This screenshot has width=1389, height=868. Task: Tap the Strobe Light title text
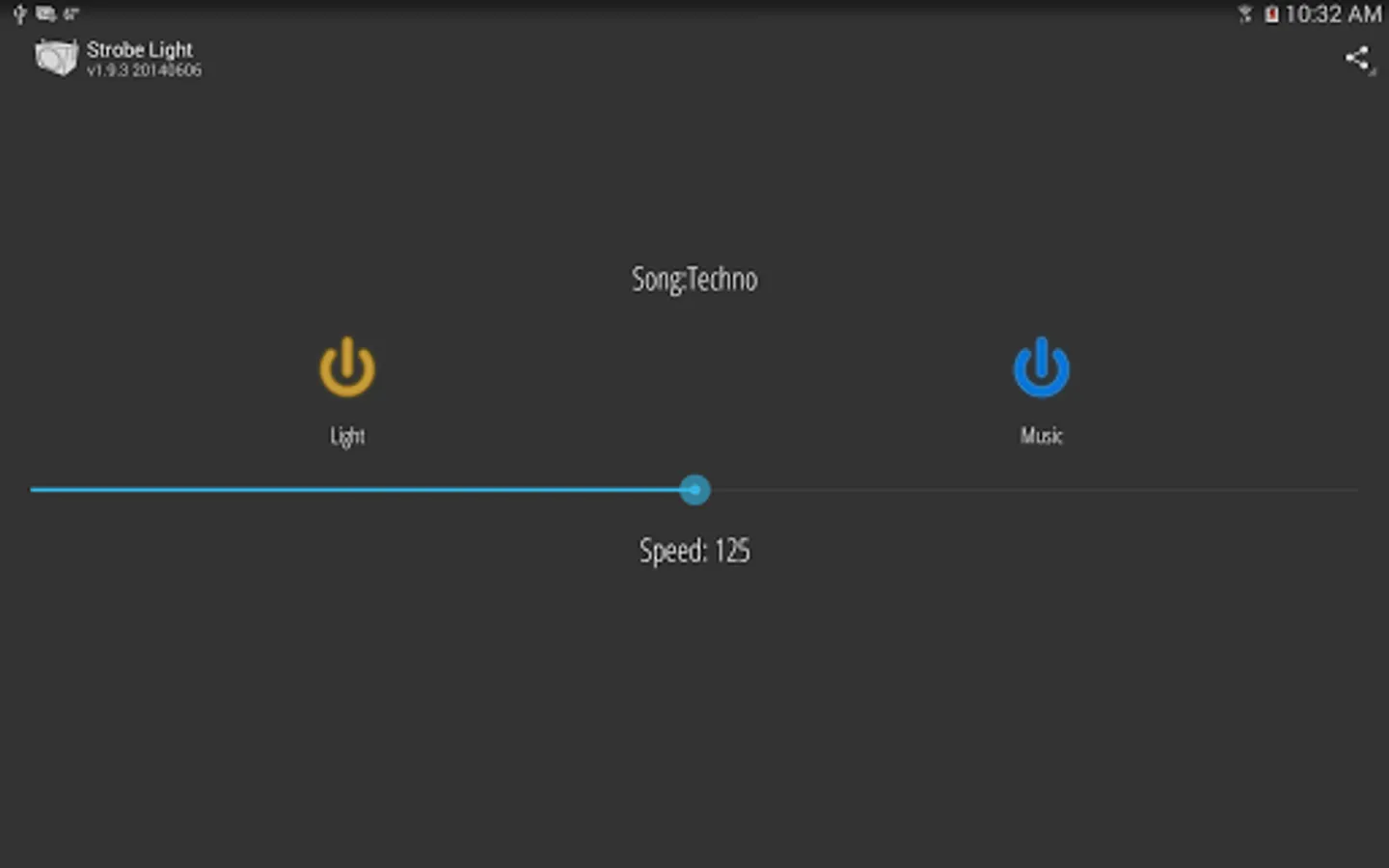pyautogui.click(x=140, y=49)
